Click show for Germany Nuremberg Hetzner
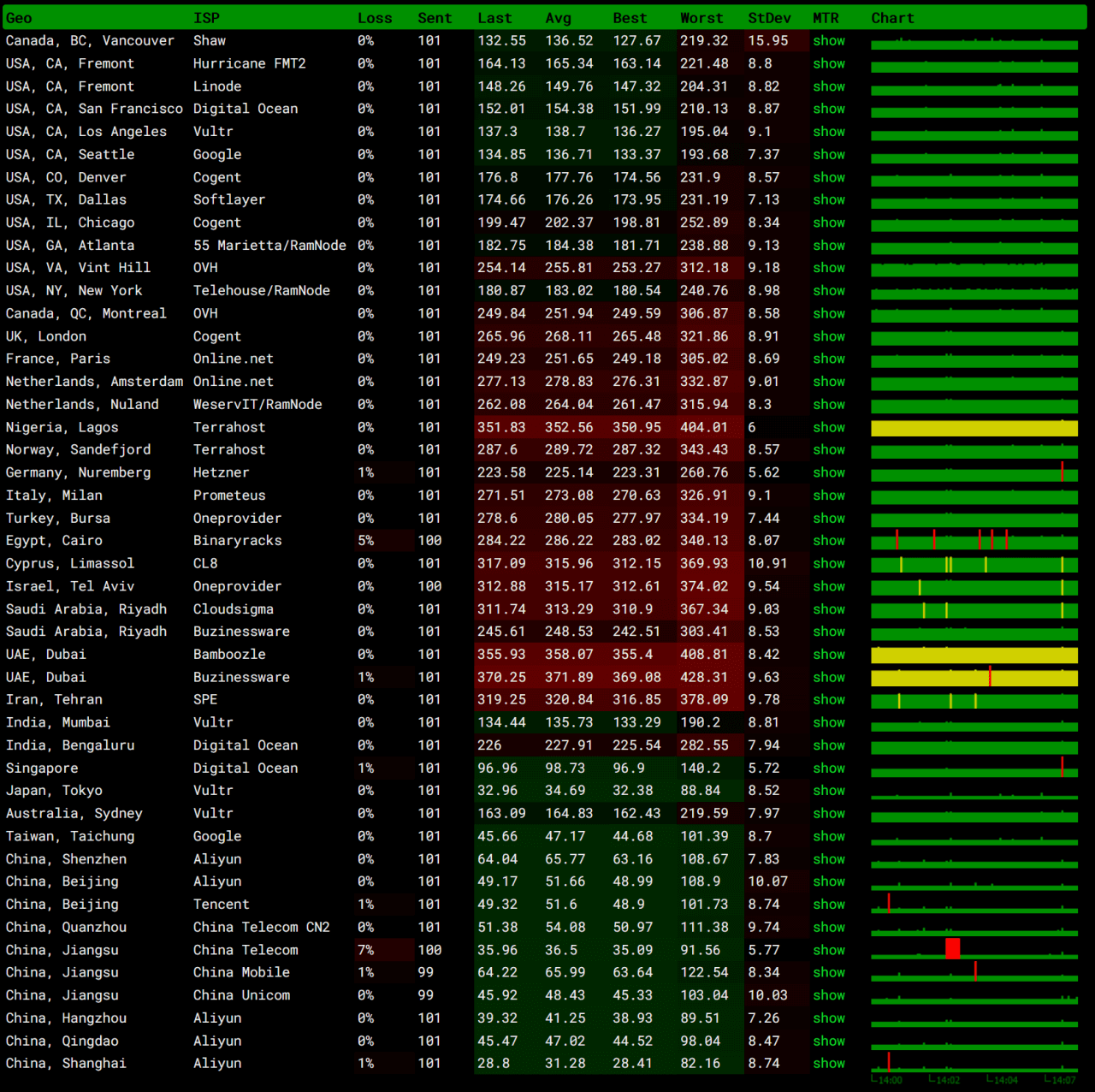This screenshot has height=1092, width=1095. tap(829, 472)
